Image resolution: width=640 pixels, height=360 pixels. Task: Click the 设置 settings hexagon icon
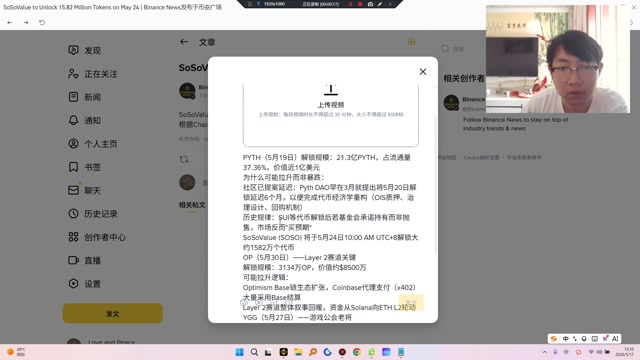click(x=73, y=283)
